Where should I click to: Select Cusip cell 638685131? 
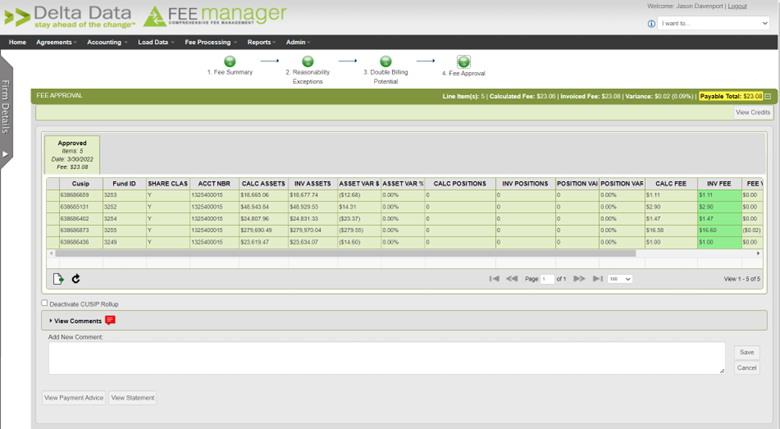click(x=81, y=207)
